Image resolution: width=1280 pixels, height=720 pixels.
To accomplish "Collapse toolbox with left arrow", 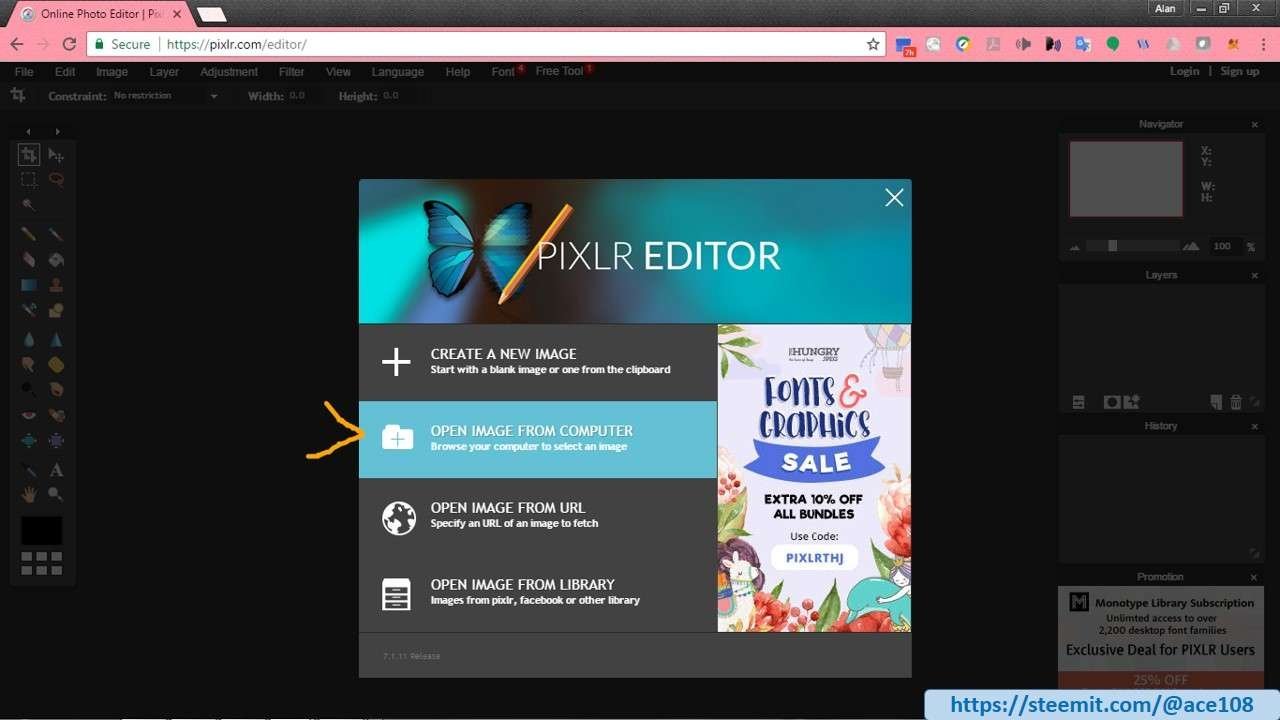I will pos(29,131).
